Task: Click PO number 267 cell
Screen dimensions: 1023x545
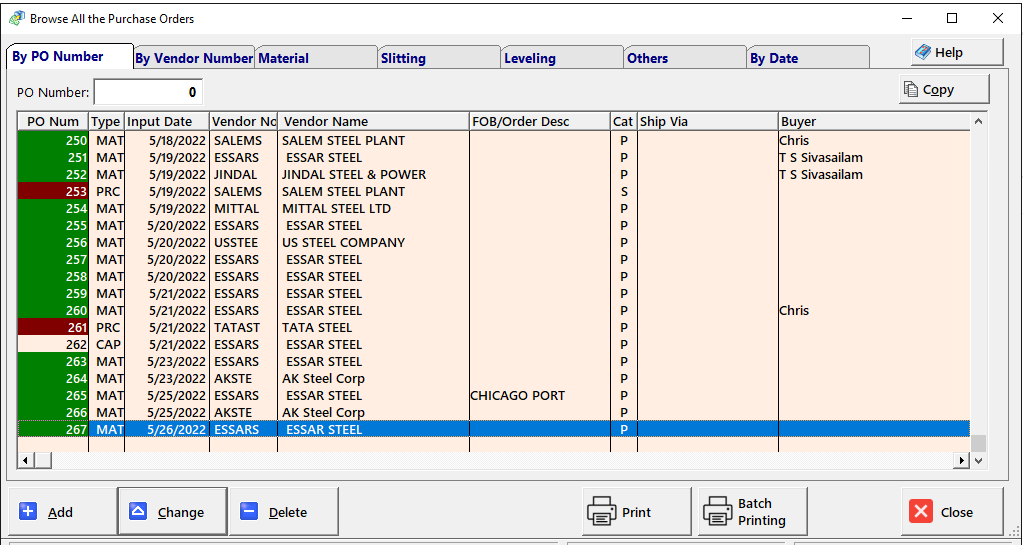Action: pyautogui.click(x=53, y=429)
